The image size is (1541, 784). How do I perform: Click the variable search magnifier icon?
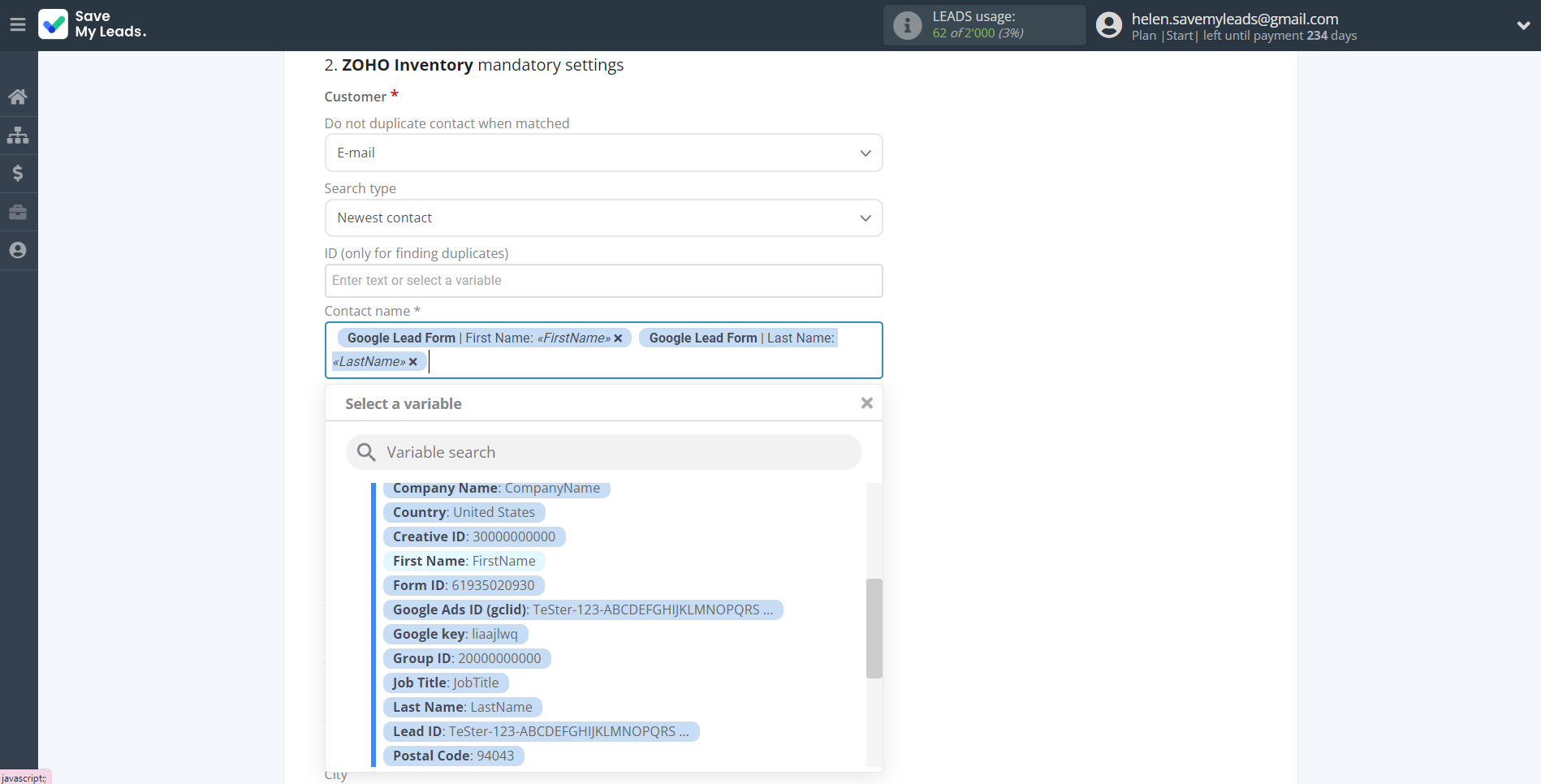coord(366,452)
